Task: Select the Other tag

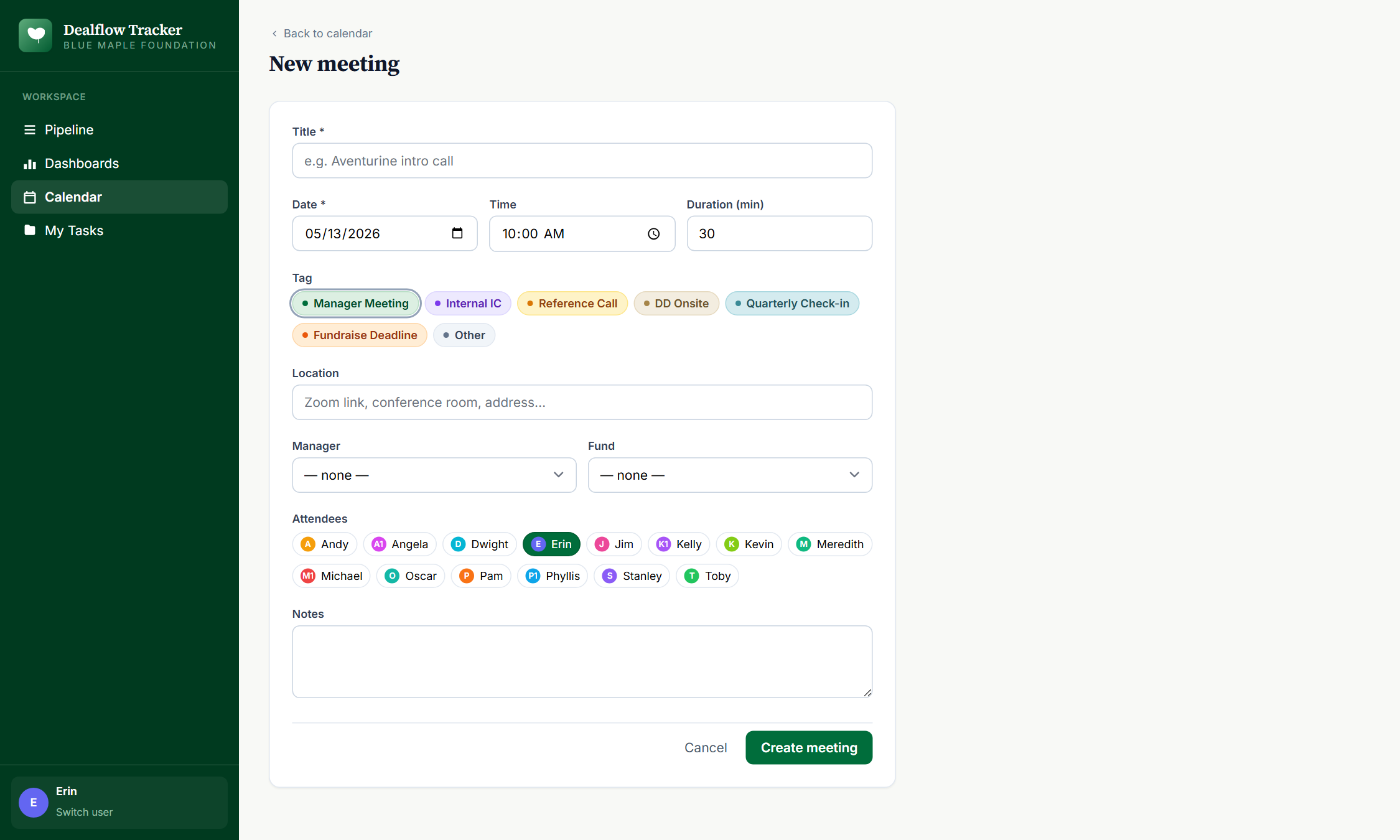Action: [464, 335]
